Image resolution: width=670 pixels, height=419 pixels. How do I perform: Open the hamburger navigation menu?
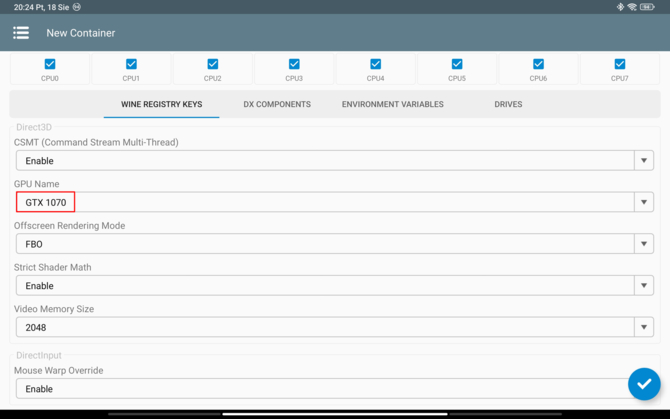pyautogui.click(x=21, y=33)
